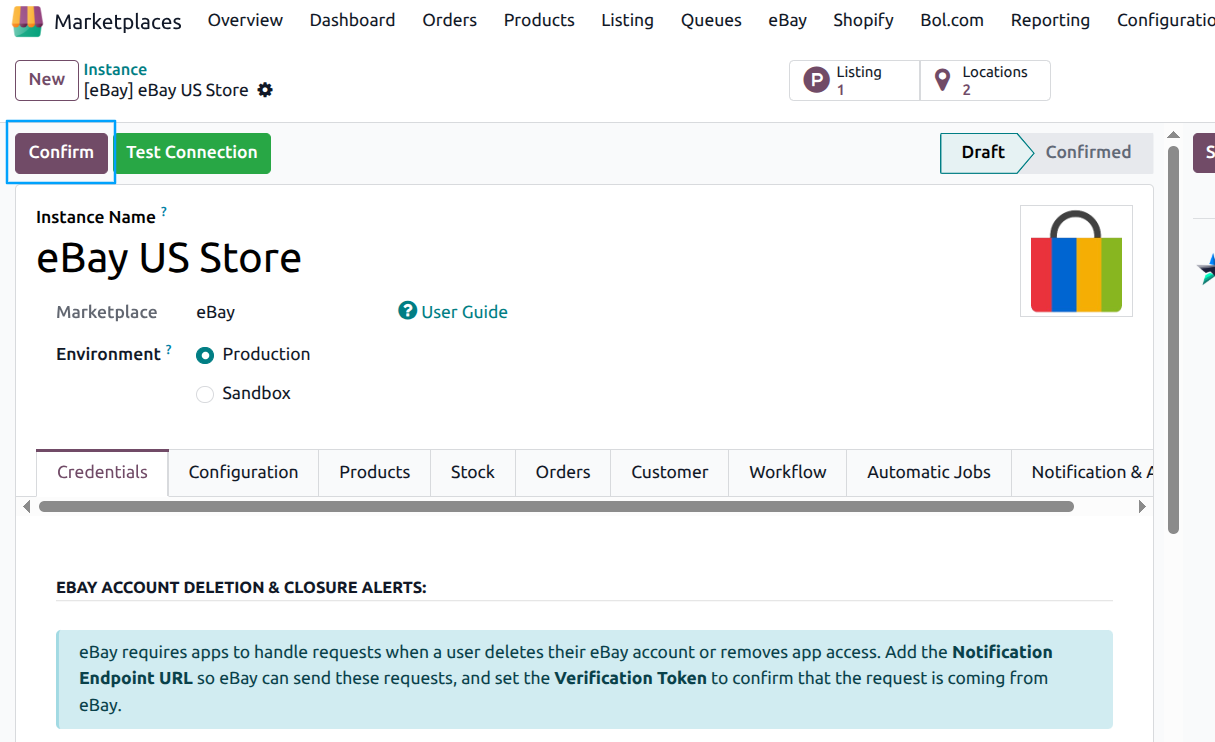Image resolution: width=1215 pixels, height=742 pixels.
Task: Click the Confirmed status stage
Action: (1088, 153)
